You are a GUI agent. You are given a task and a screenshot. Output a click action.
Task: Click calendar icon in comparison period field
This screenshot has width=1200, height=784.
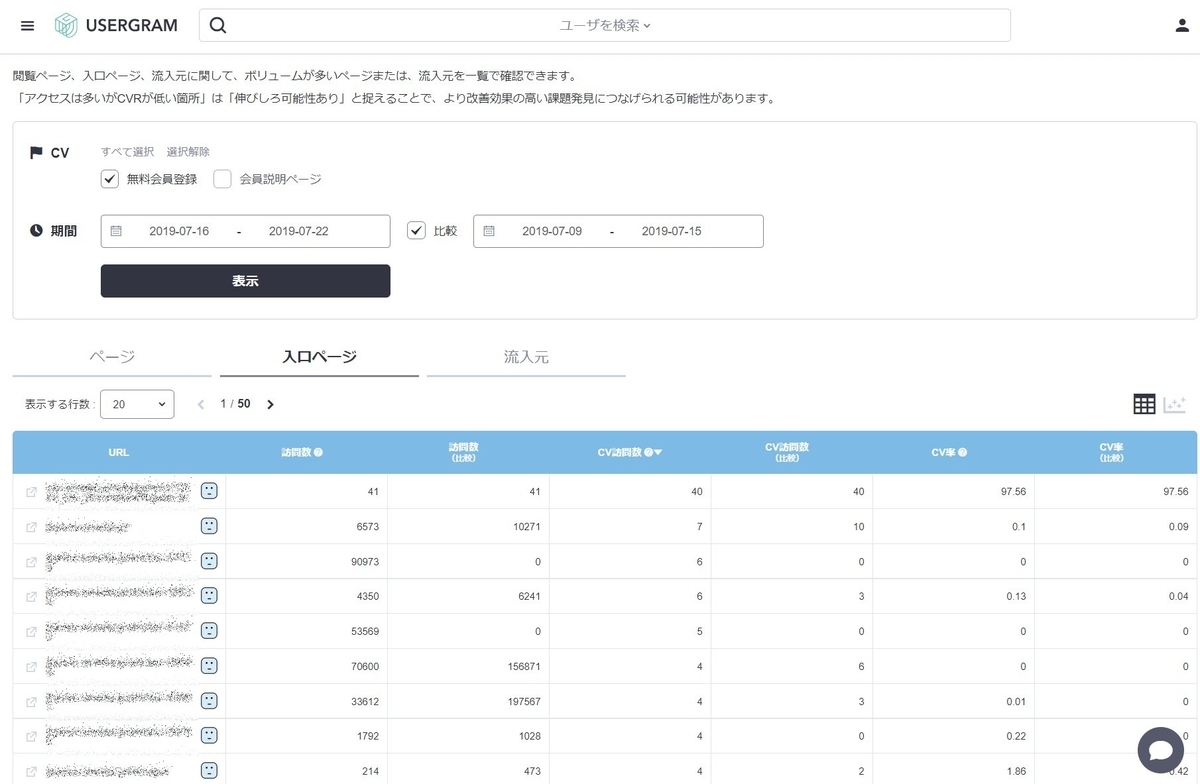tap(489, 231)
